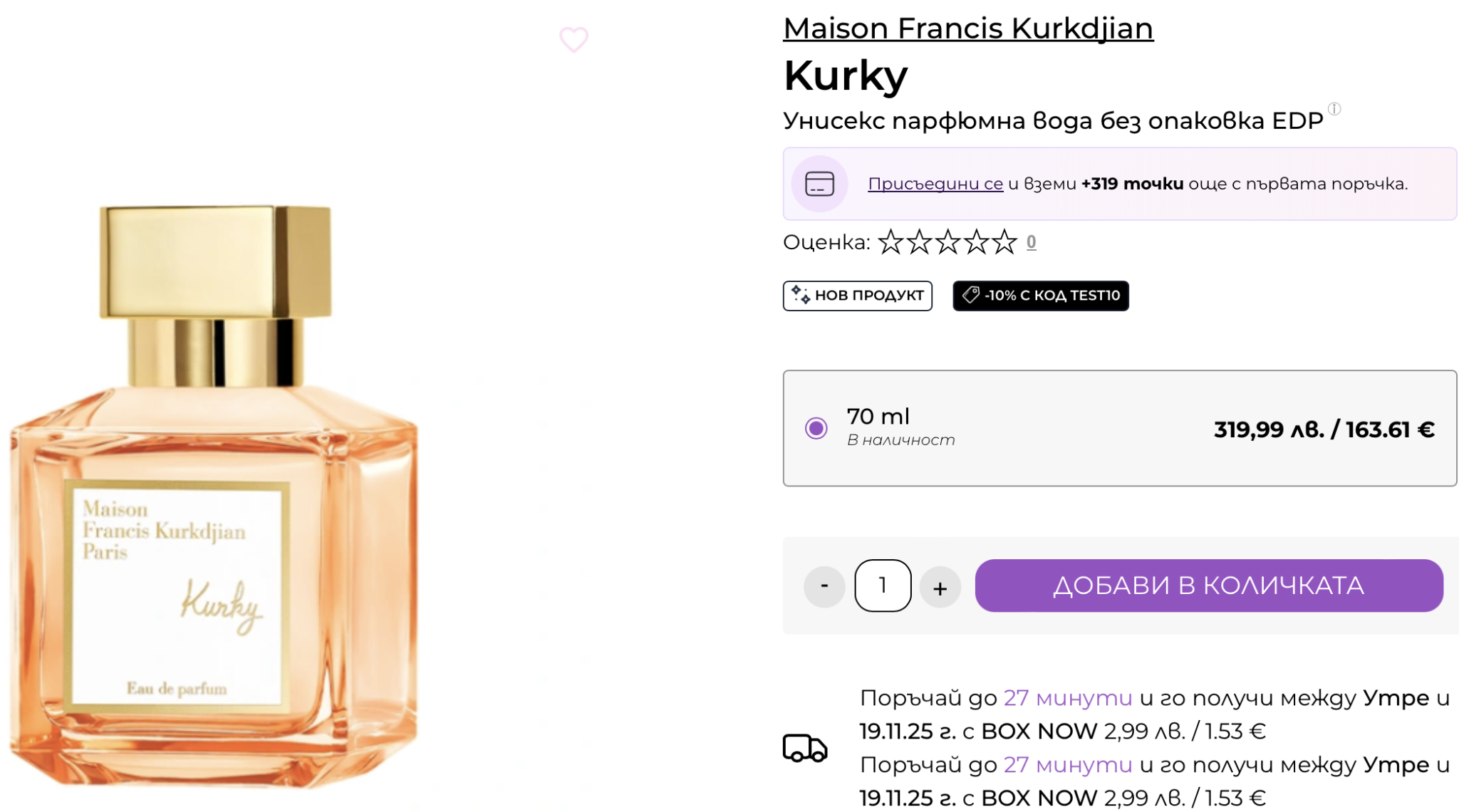Image resolution: width=1459 pixels, height=812 pixels.
Task: Click the Присъедини се link
Action: [x=935, y=184]
